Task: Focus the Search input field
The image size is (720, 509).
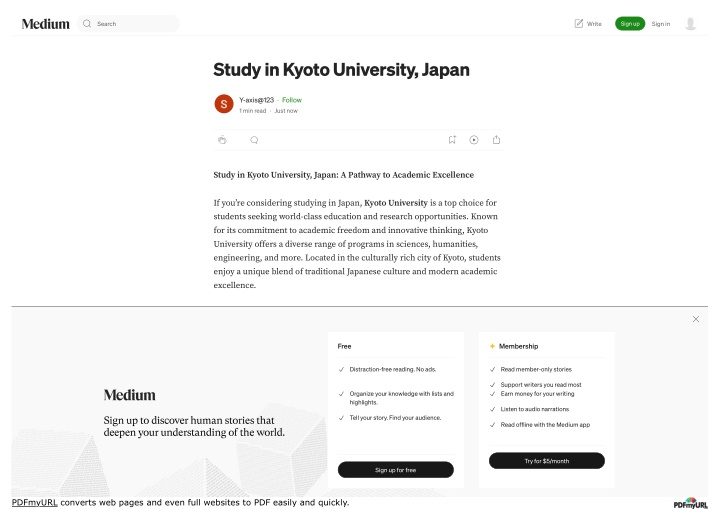Action: point(129,23)
